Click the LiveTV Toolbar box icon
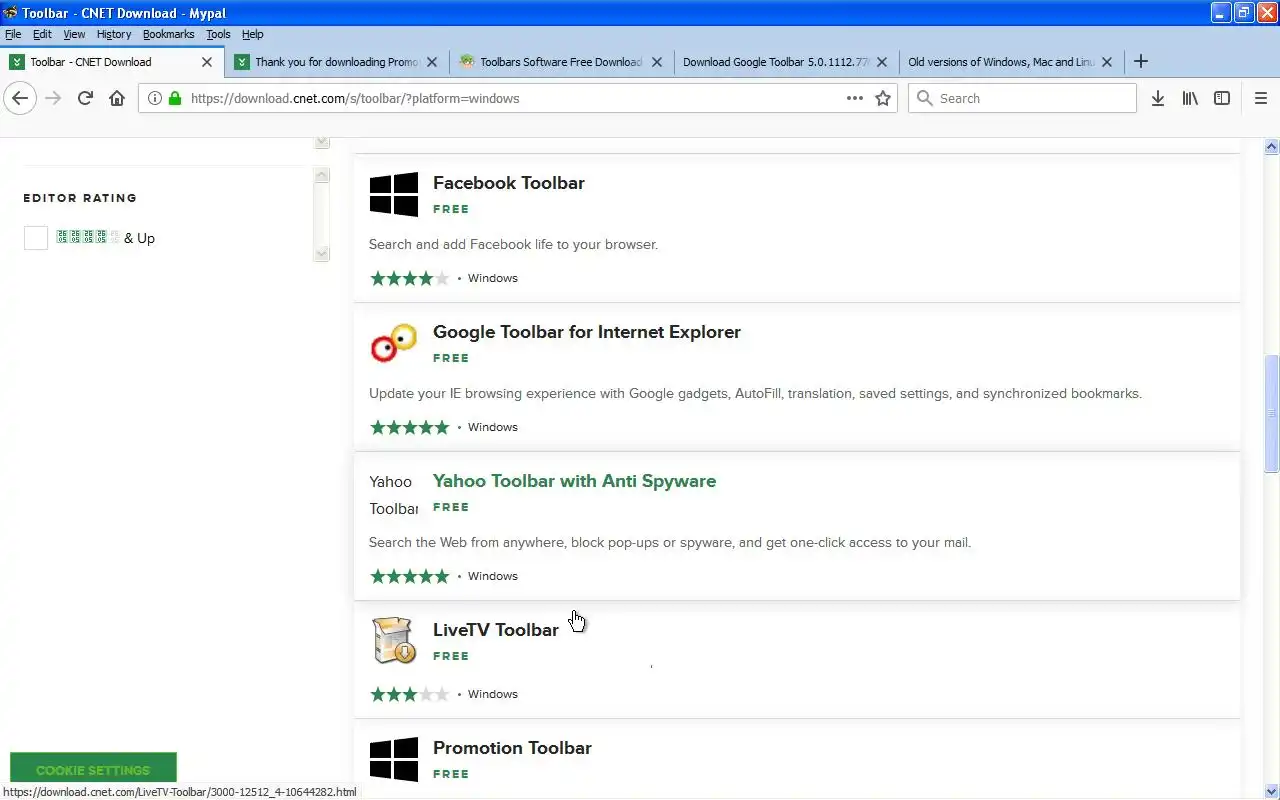The width and height of the screenshot is (1280, 800). (x=394, y=641)
